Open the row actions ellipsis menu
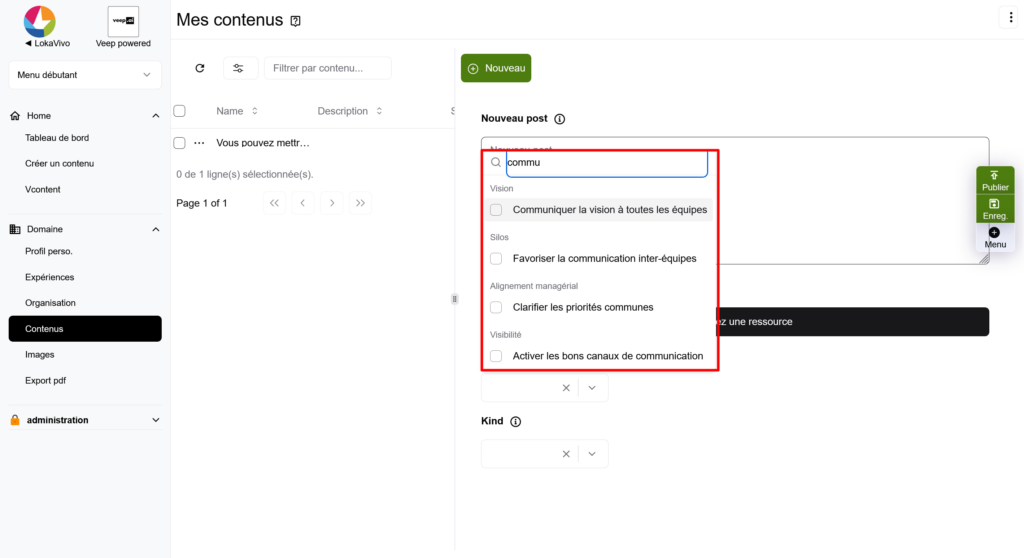The height and width of the screenshot is (558, 1024). [199, 143]
